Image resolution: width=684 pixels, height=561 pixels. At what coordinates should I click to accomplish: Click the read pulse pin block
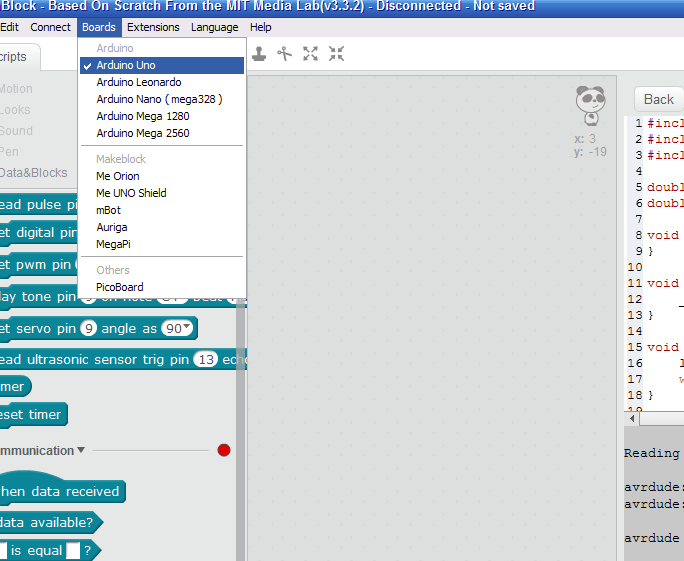(38, 205)
